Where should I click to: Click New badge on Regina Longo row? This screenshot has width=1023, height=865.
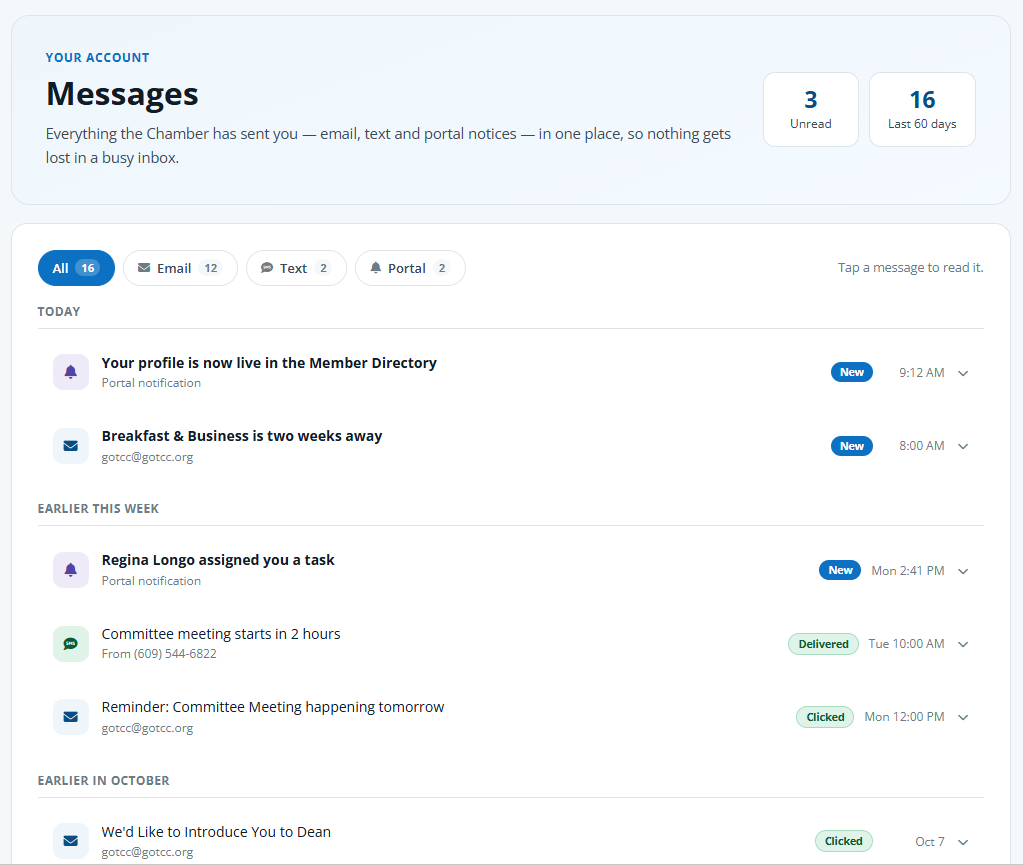840,569
